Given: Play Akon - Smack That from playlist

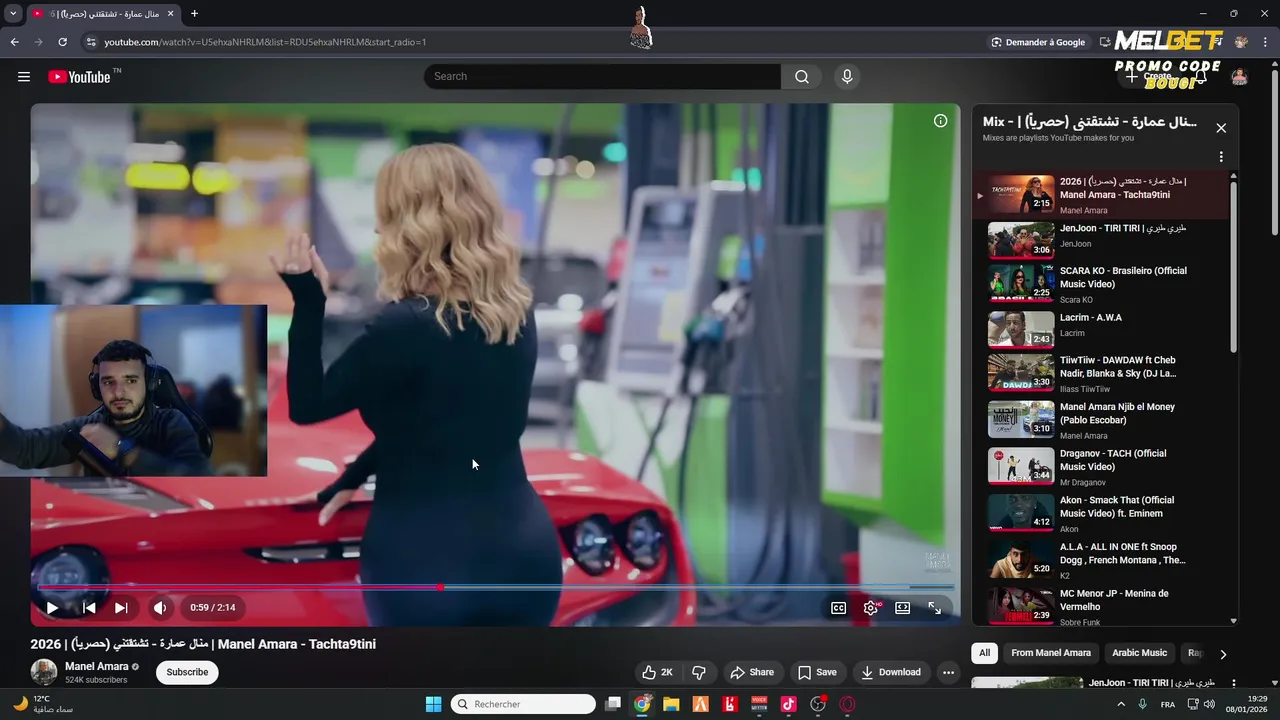Looking at the screenshot, I should (x=1100, y=513).
